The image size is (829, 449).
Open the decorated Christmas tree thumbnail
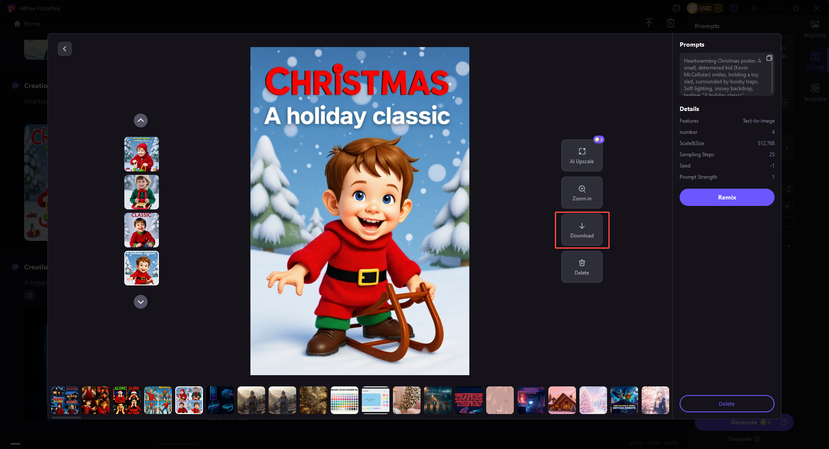point(407,400)
